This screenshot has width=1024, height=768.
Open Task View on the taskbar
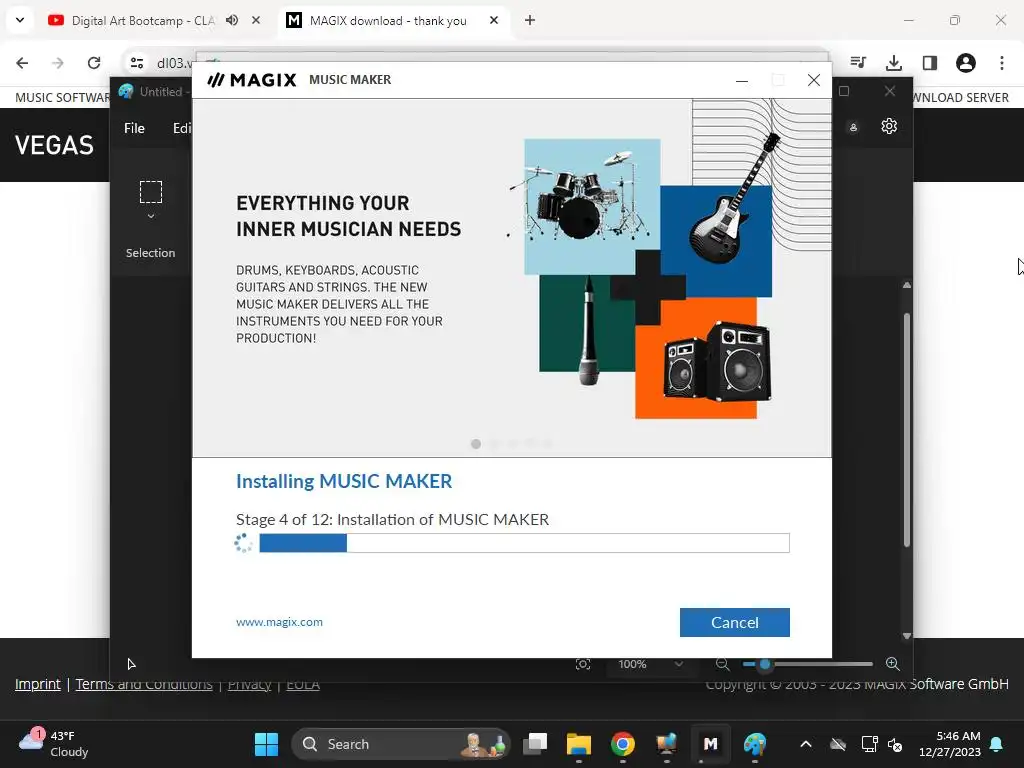536,744
